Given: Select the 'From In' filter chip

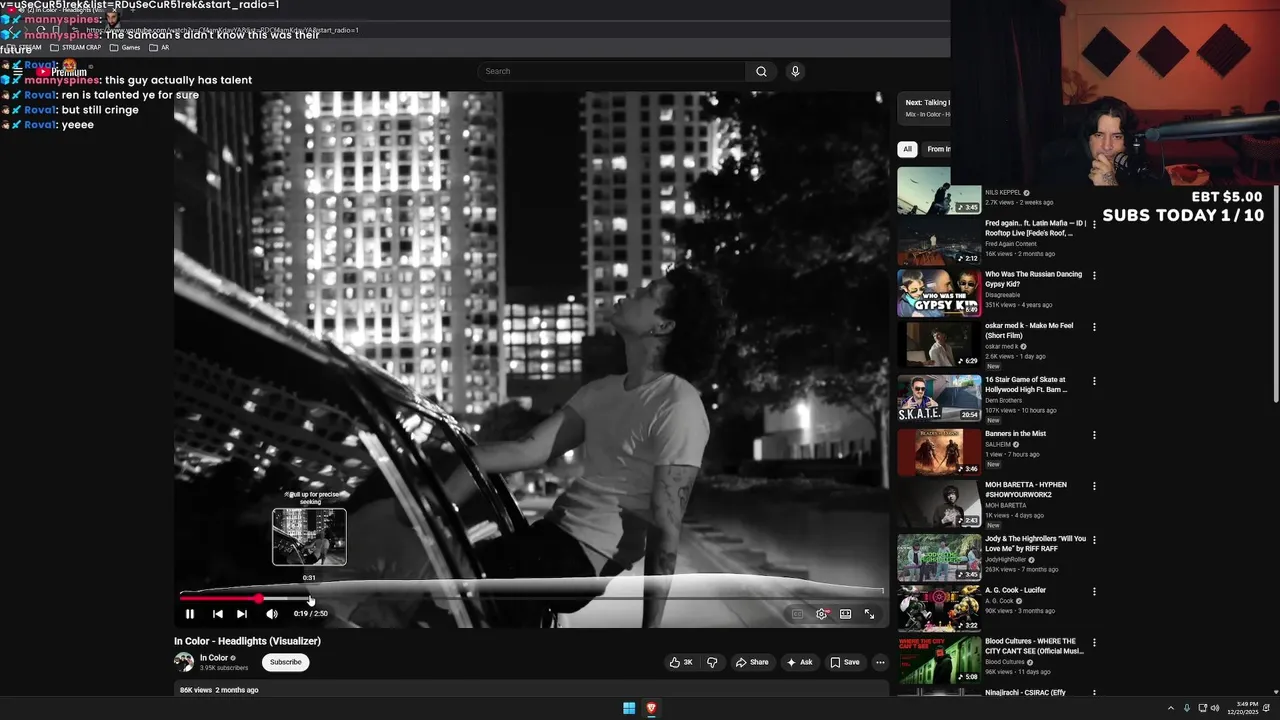Looking at the screenshot, I should click(x=938, y=149).
